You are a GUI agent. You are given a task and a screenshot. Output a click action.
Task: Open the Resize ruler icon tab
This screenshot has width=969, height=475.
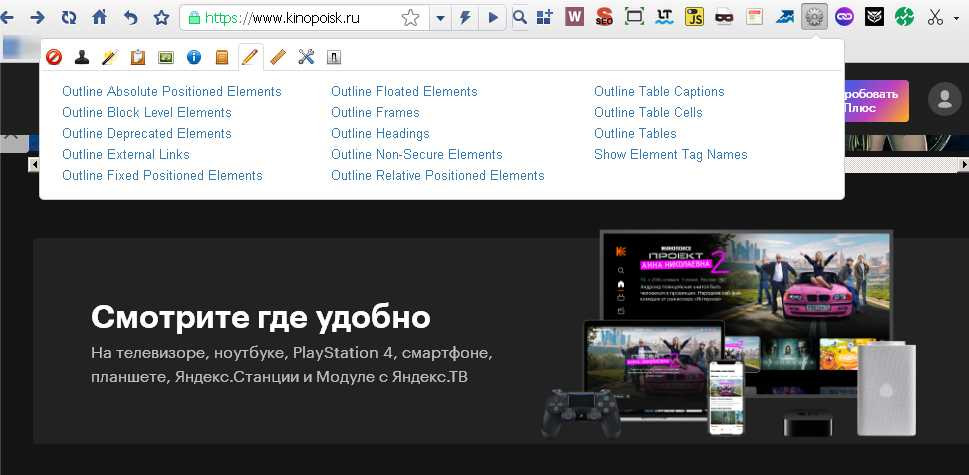tap(278, 57)
